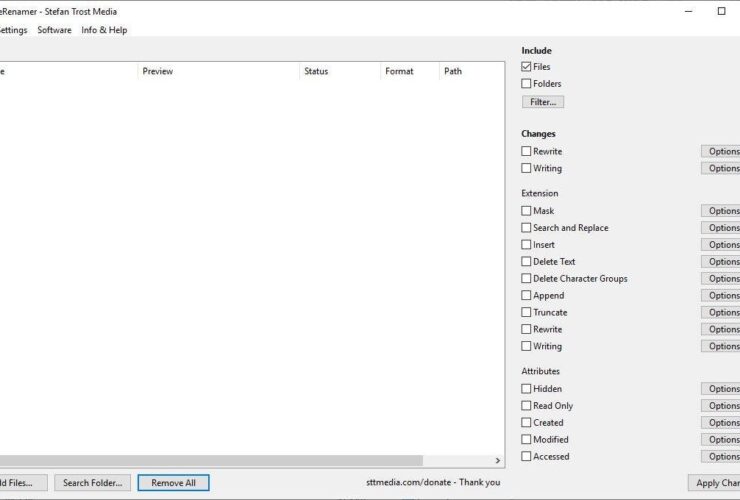
Task: Toggle the Read Only attribute checkbox
Action: (526, 406)
